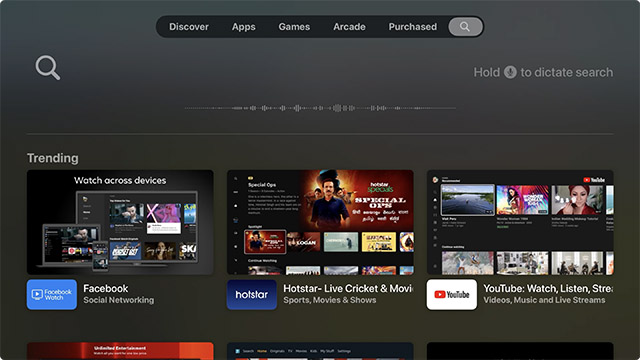Click the 'Hold to dictate search' hint
Viewport: 640px width, 360px height.
[x=543, y=72]
